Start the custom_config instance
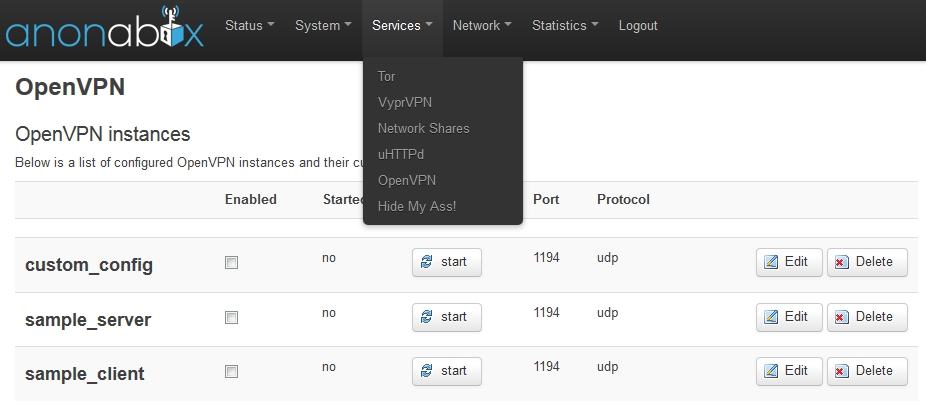926x409 pixels. (446, 262)
